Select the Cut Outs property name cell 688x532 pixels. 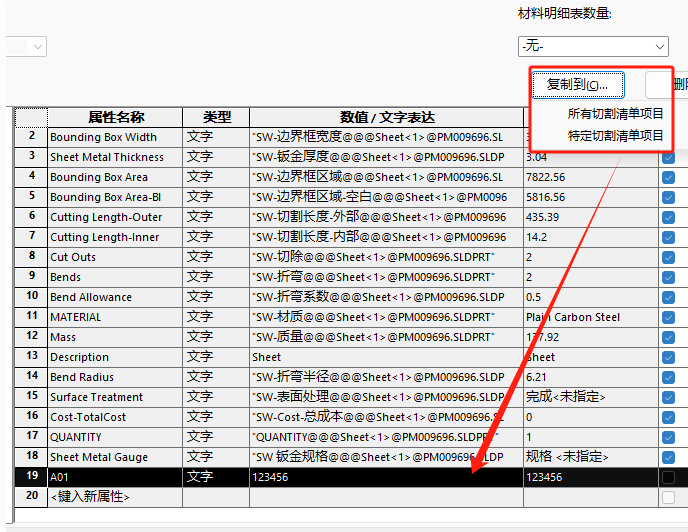(x=115, y=257)
